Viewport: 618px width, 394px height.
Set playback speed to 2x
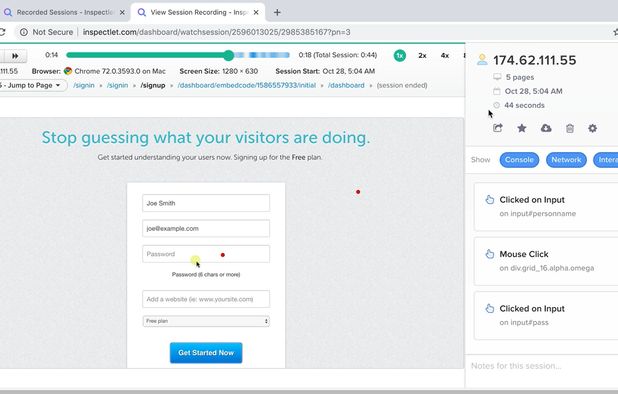[x=422, y=56]
